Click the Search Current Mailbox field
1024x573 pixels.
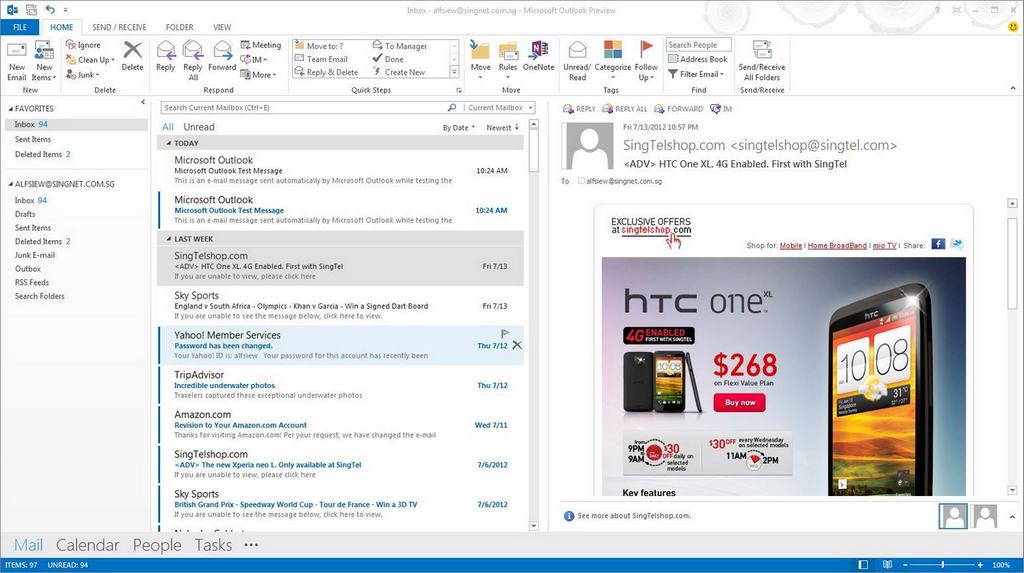click(x=304, y=107)
